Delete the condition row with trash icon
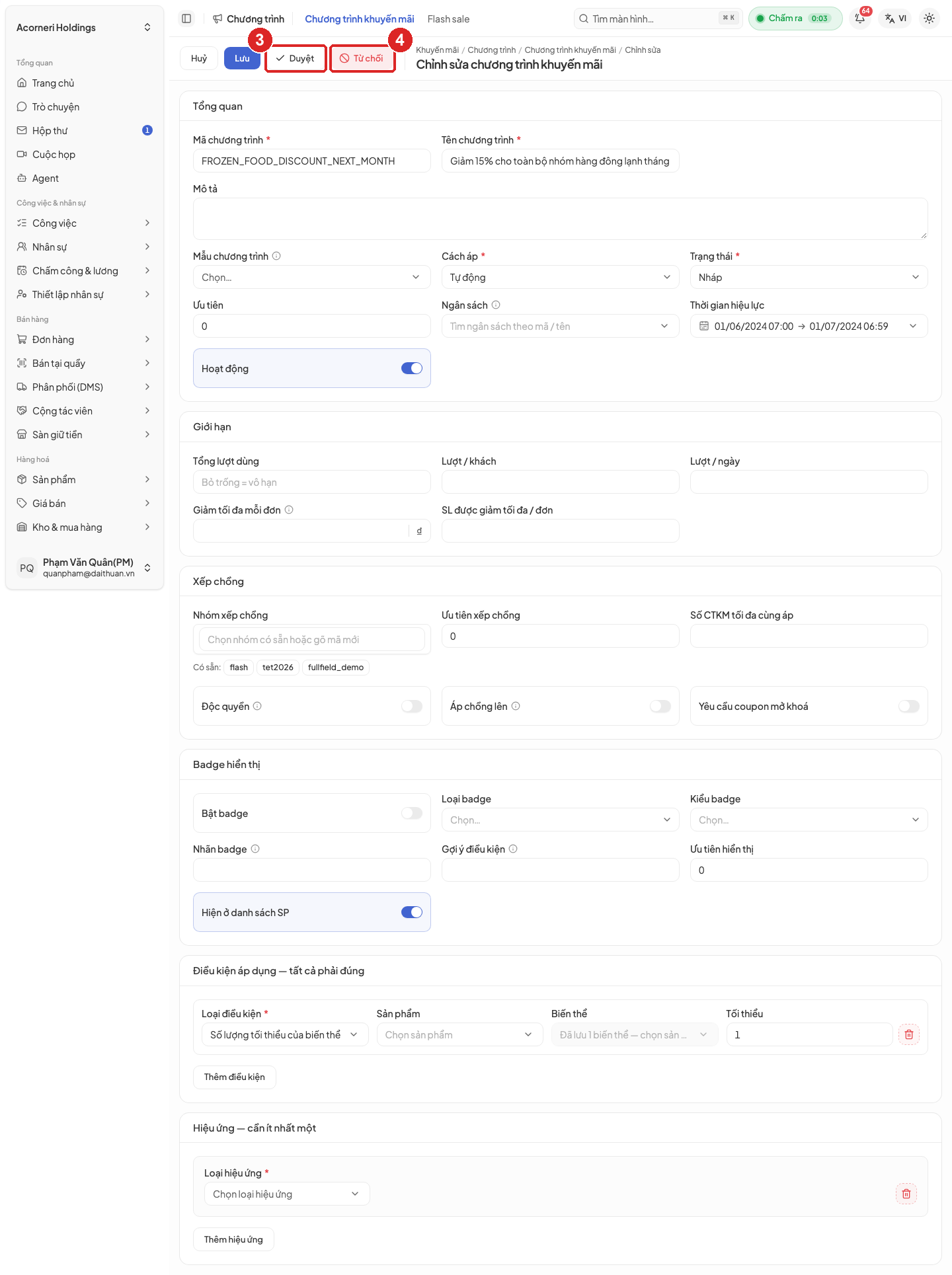 pyautogui.click(x=909, y=1034)
